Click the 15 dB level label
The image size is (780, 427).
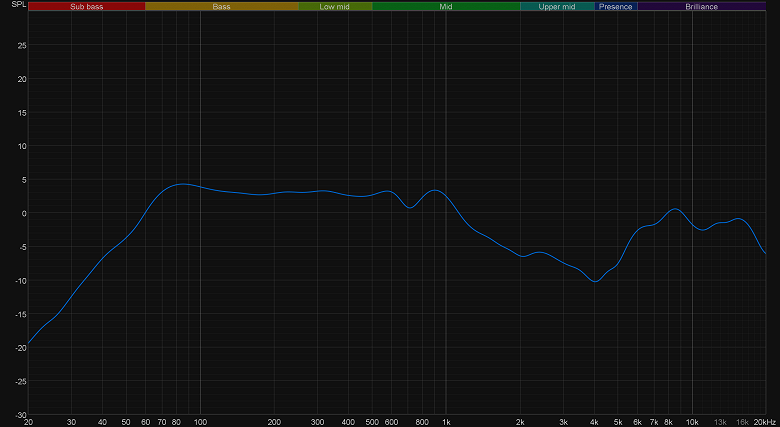click(22, 112)
